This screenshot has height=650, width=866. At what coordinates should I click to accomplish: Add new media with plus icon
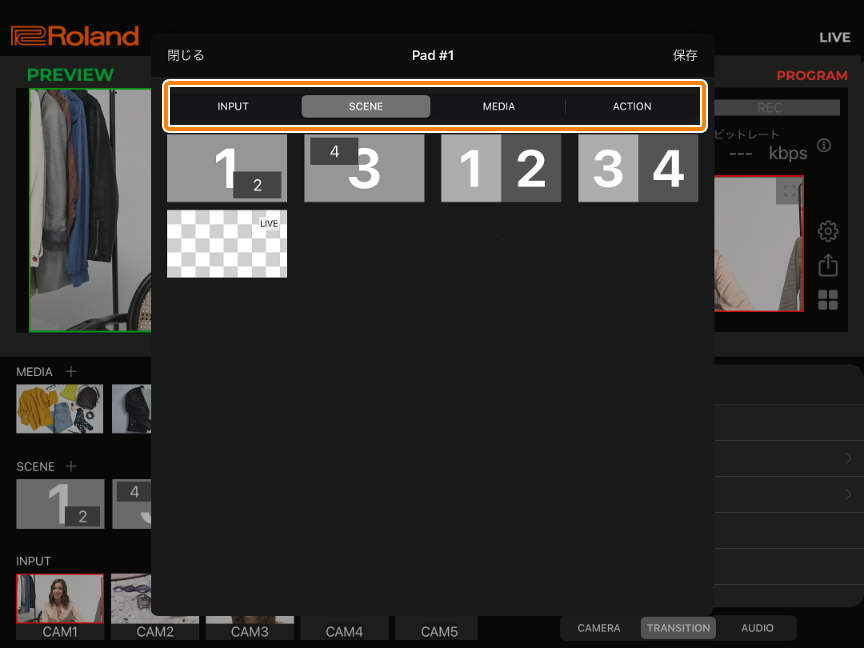[x=71, y=371]
